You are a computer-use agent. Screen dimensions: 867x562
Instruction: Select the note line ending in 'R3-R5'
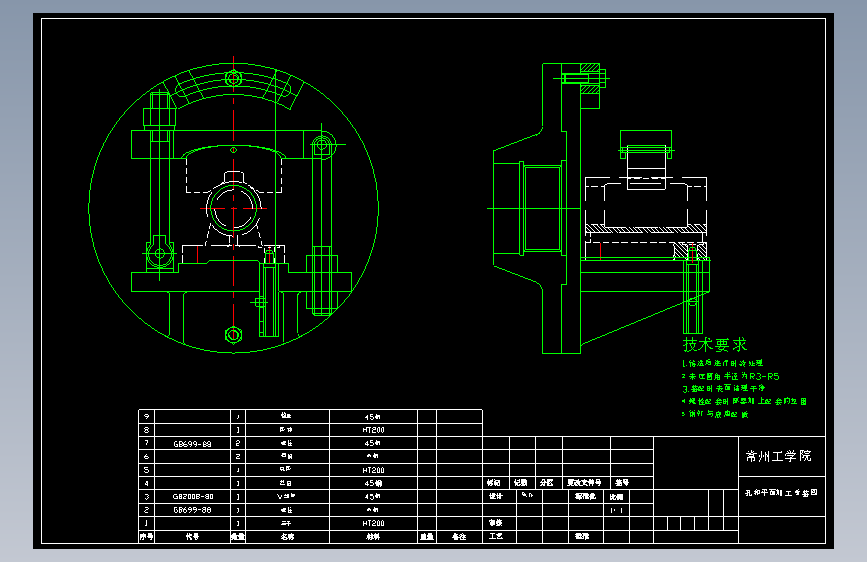click(730, 376)
